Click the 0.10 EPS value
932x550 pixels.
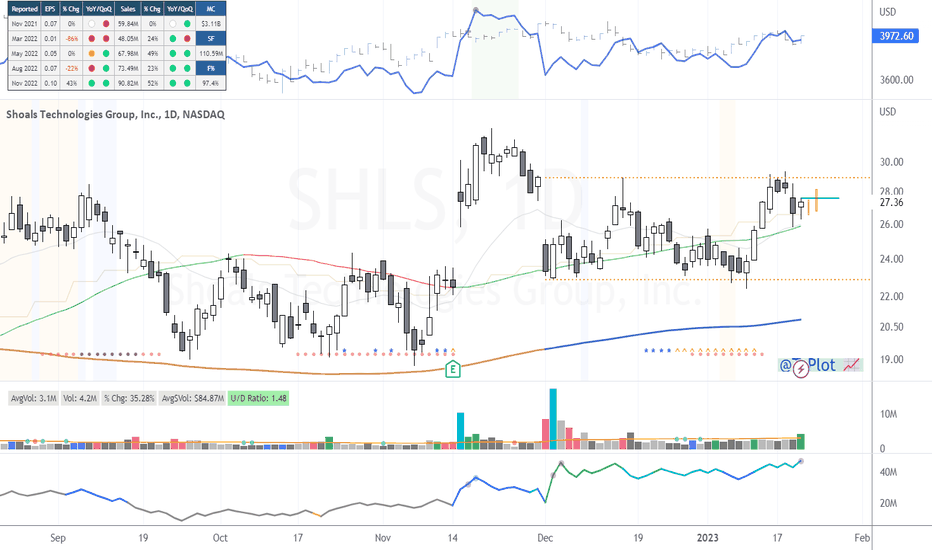point(51,83)
